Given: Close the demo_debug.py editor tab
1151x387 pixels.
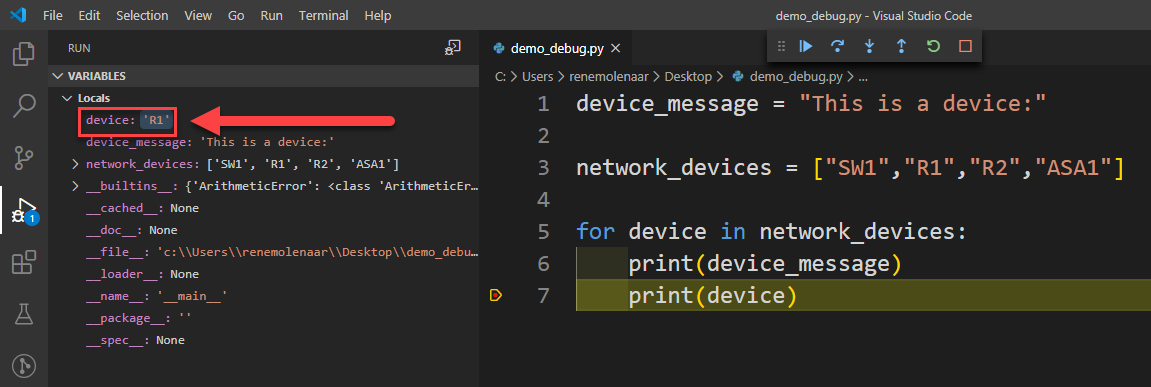Looking at the screenshot, I should pyautogui.click(x=616, y=48).
